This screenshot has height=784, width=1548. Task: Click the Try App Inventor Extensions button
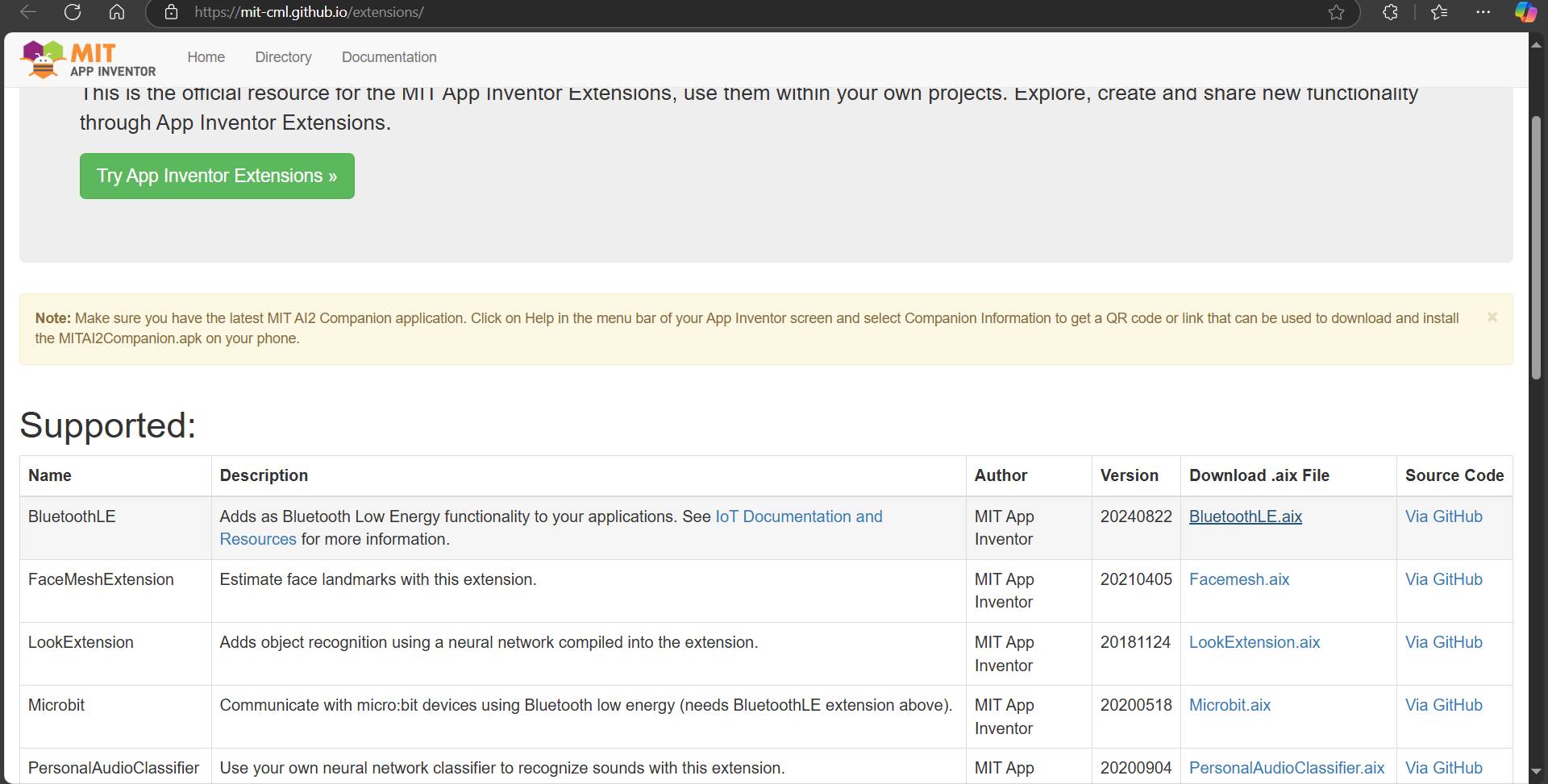point(217,176)
